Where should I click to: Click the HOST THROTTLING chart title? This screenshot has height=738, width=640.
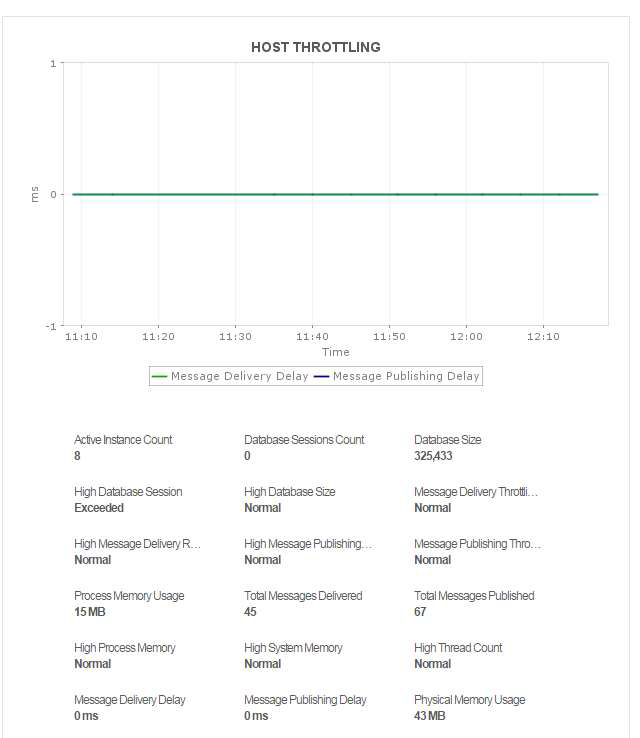click(315, 47)
